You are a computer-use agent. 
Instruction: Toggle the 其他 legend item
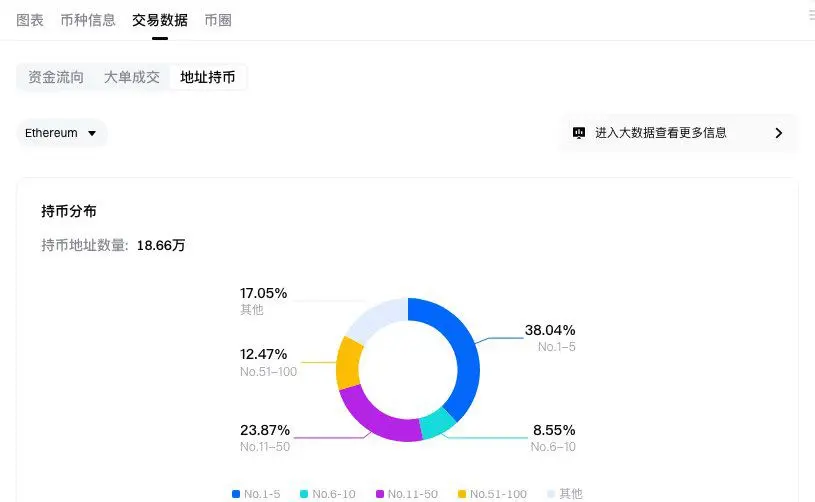click(x=565, y=494)
